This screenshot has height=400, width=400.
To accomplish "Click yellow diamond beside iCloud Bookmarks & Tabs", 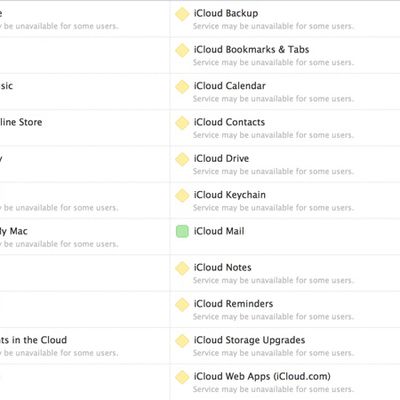I will (182, 50).
